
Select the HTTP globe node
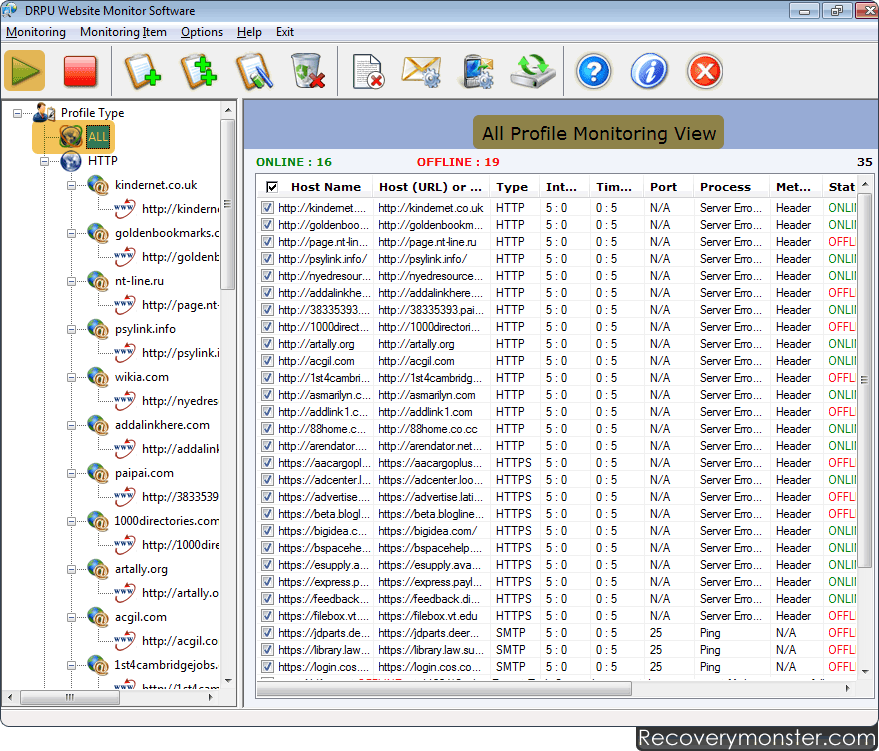click(x=71, y=161)
